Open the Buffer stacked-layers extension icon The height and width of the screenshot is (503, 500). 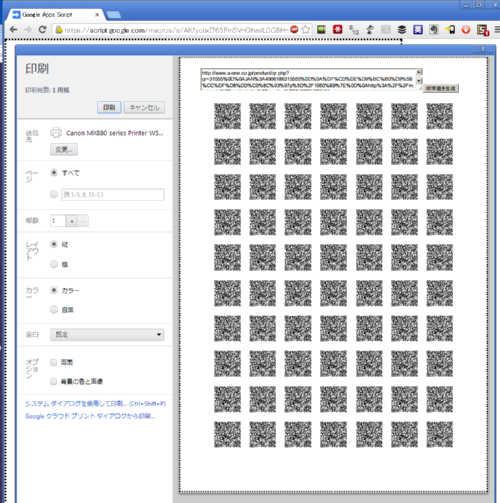coord(402,30)
